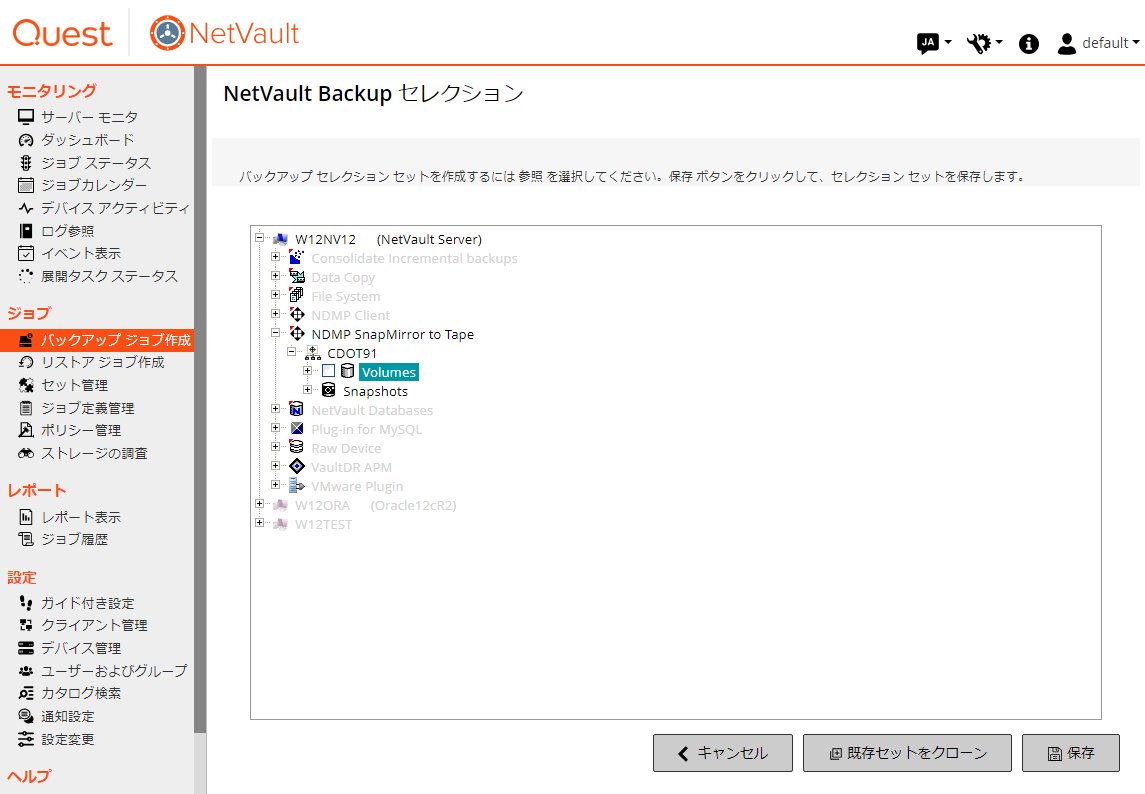
Task: Click the ダッシュボード gauge icon
Action: [x=26, y=140]
